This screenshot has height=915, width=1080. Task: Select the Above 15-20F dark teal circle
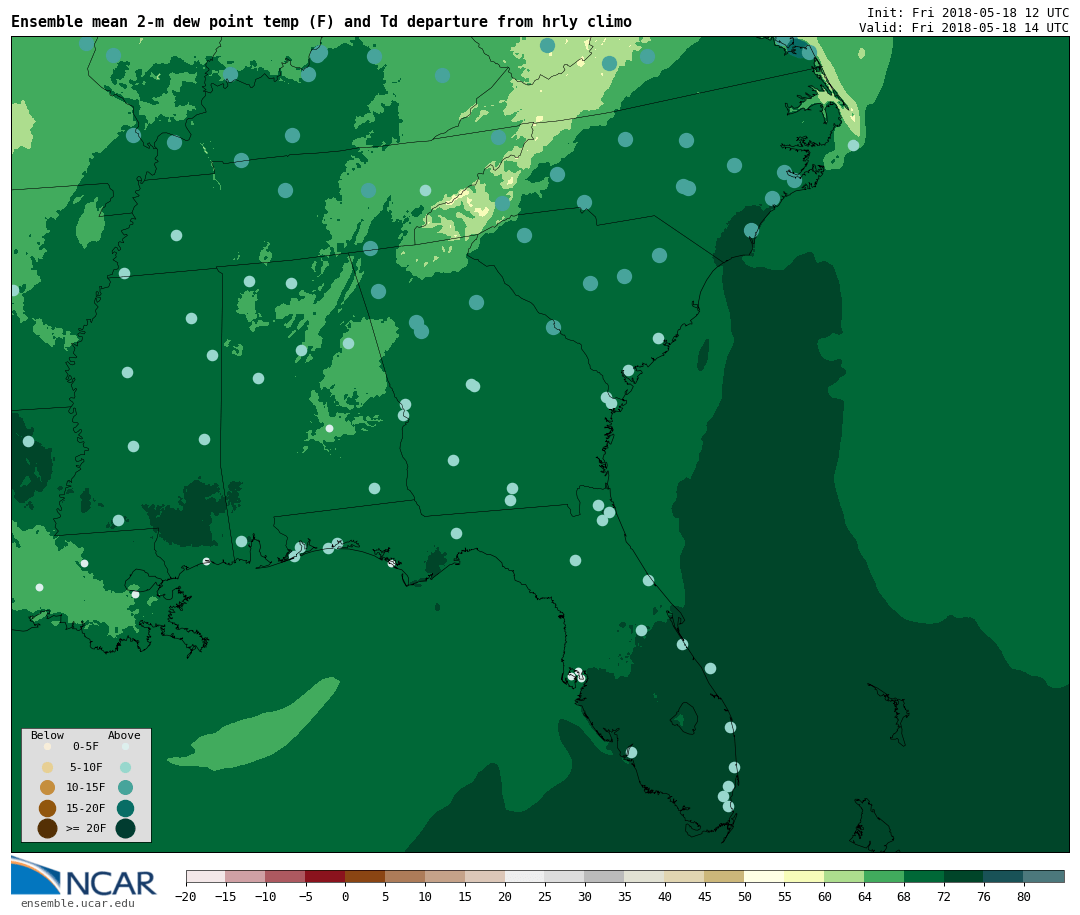tap(125, 808)
